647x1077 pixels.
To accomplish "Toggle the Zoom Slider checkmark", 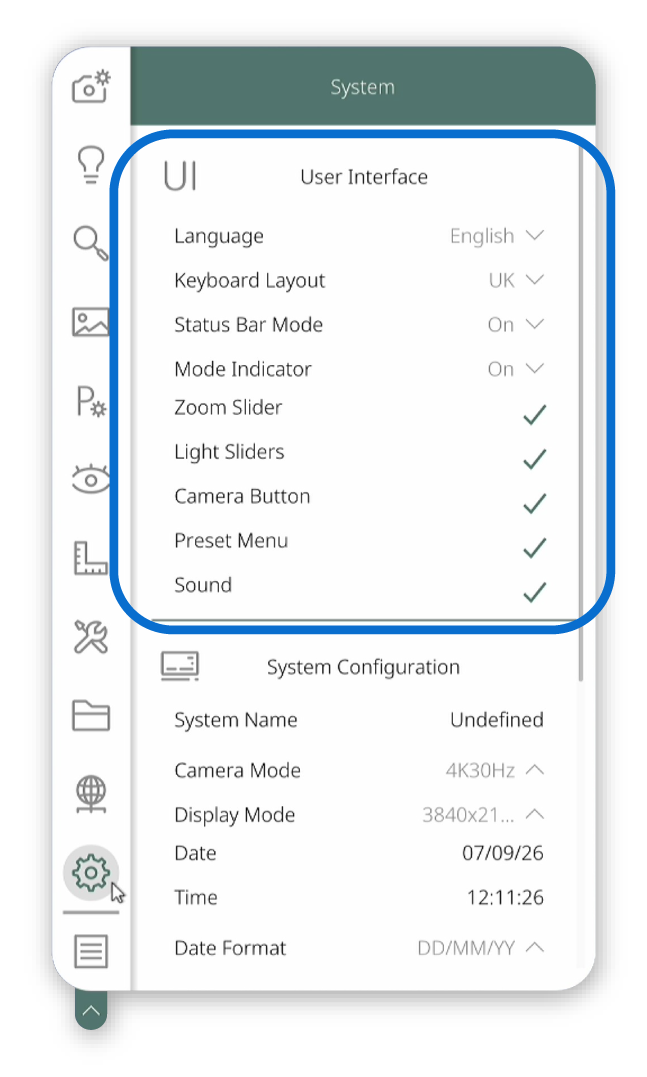I will [534, 414].
